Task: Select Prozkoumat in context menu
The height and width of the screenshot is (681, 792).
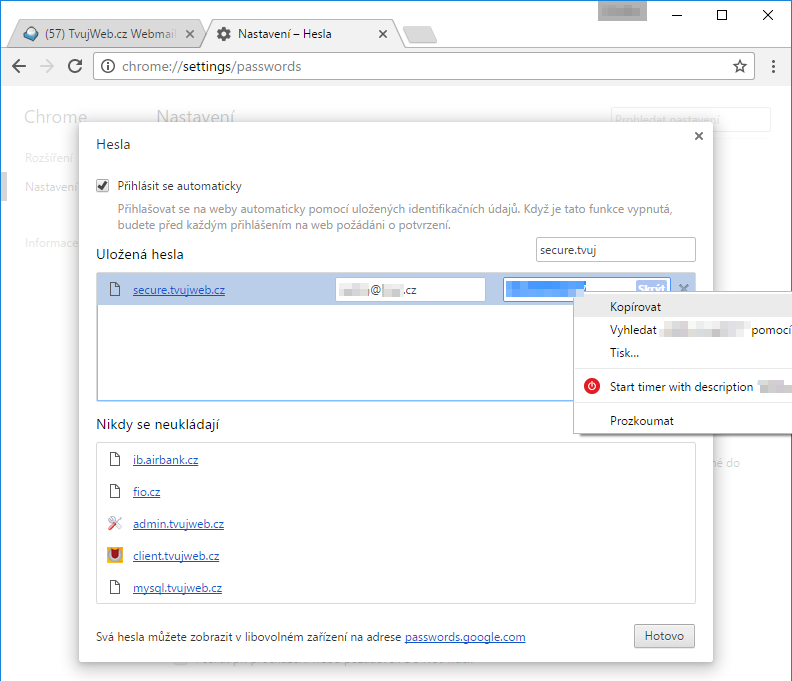Action: click(x=641, y=421)
